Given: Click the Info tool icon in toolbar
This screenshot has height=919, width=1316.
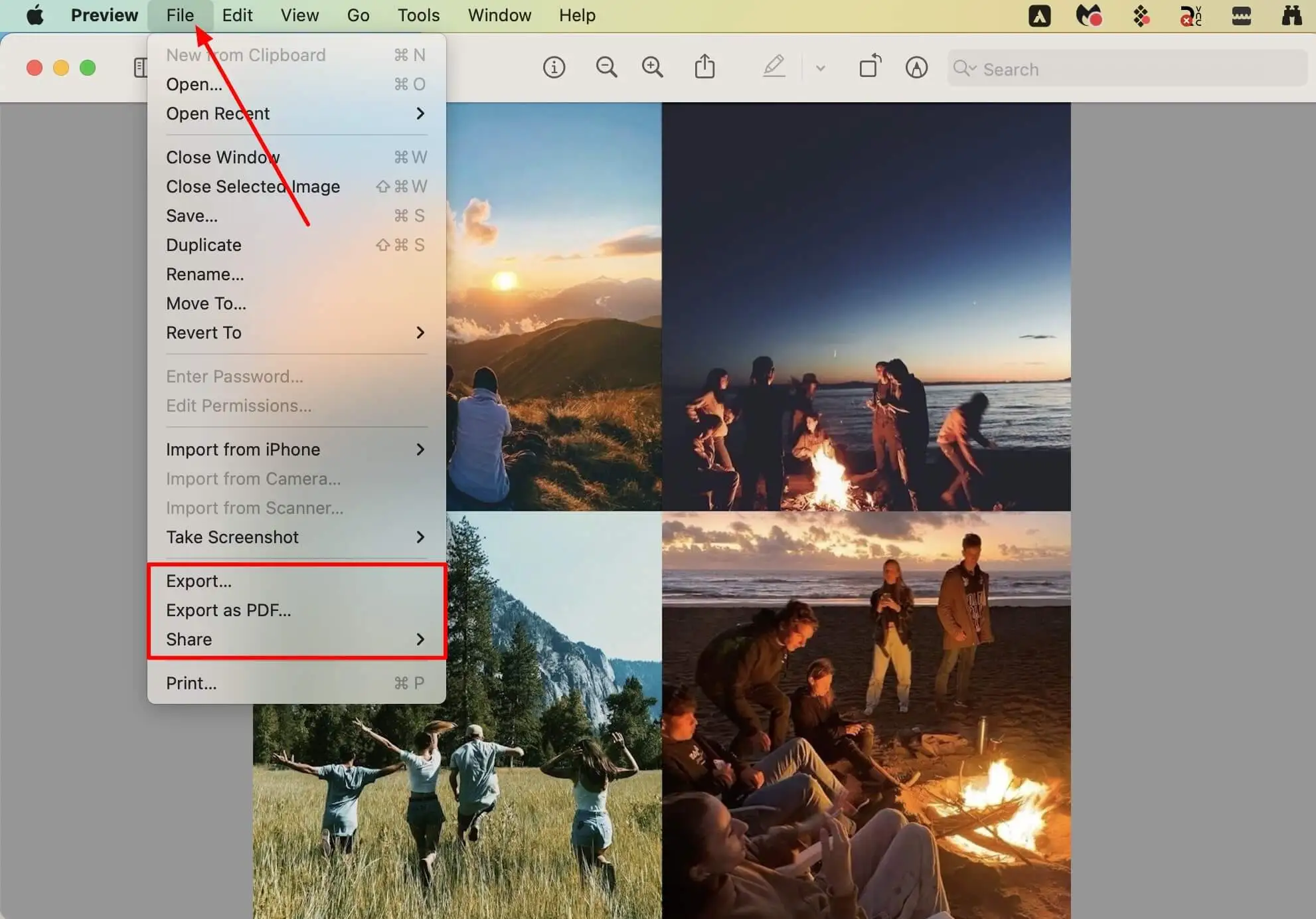Looking at the screenshot, I should tap(553, 68).
